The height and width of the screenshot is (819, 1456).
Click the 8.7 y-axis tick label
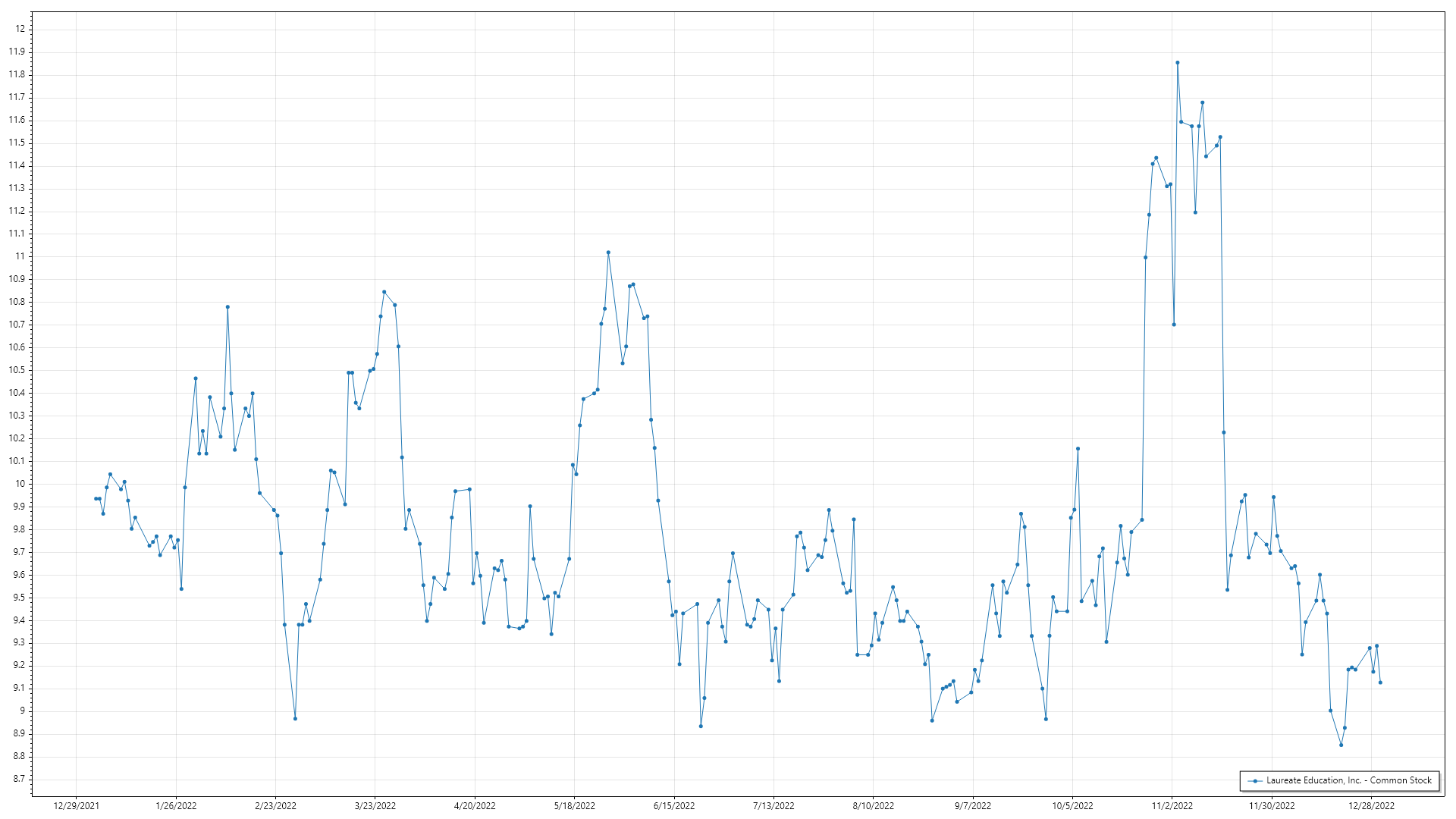click(18, 779)
